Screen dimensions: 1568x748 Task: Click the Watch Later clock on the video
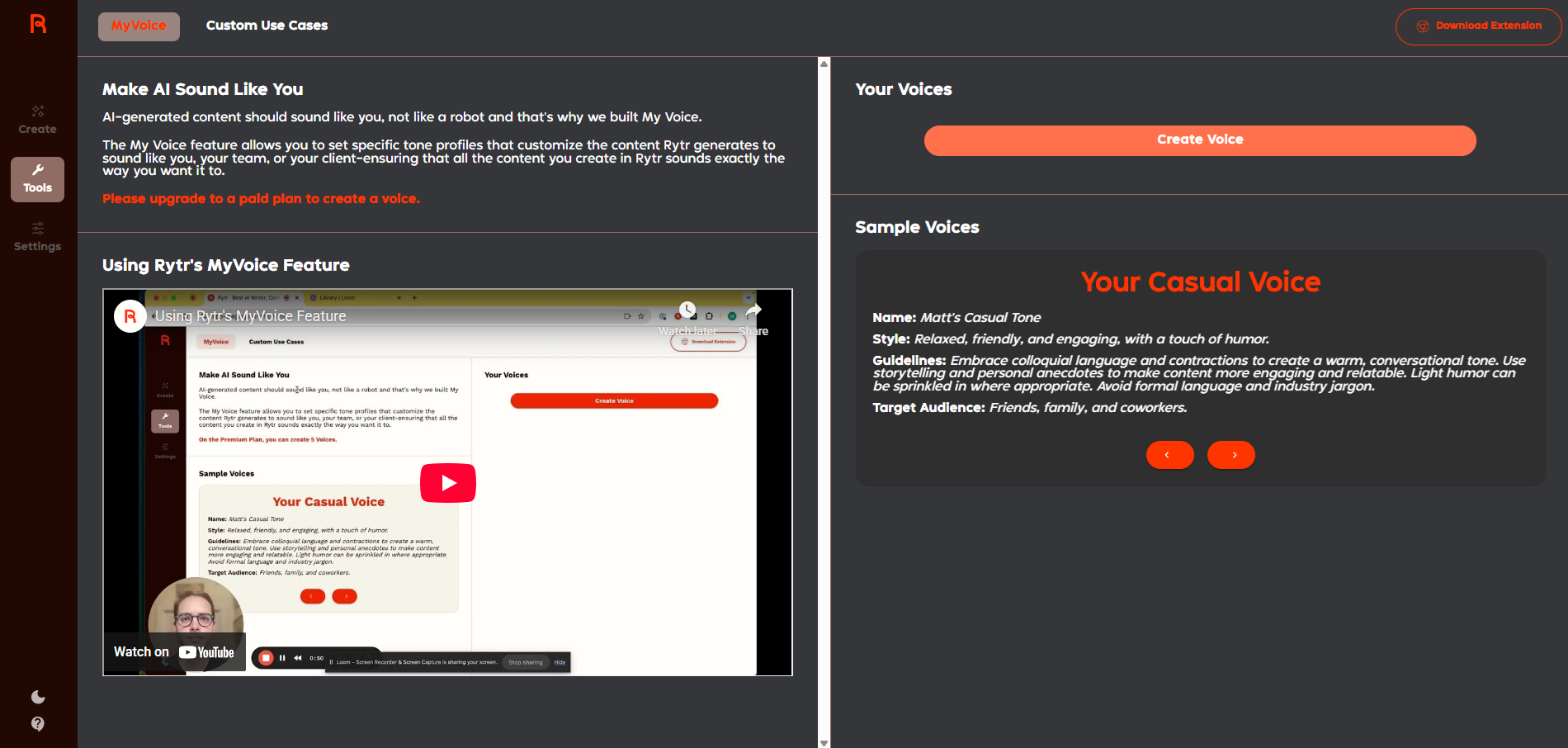[687, 308]
